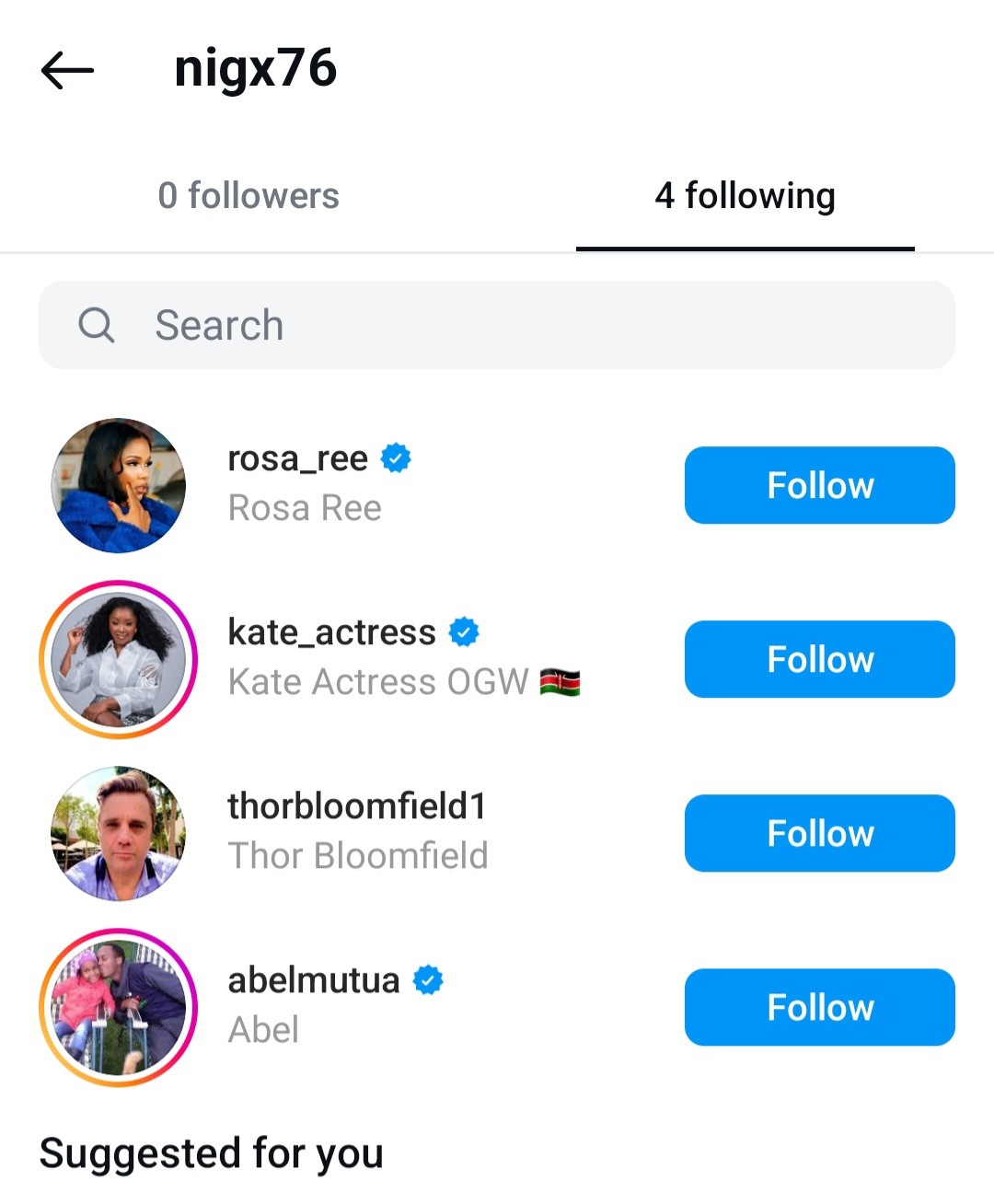
Task: Follow thorbloomfield1
Action: [819, 833]
